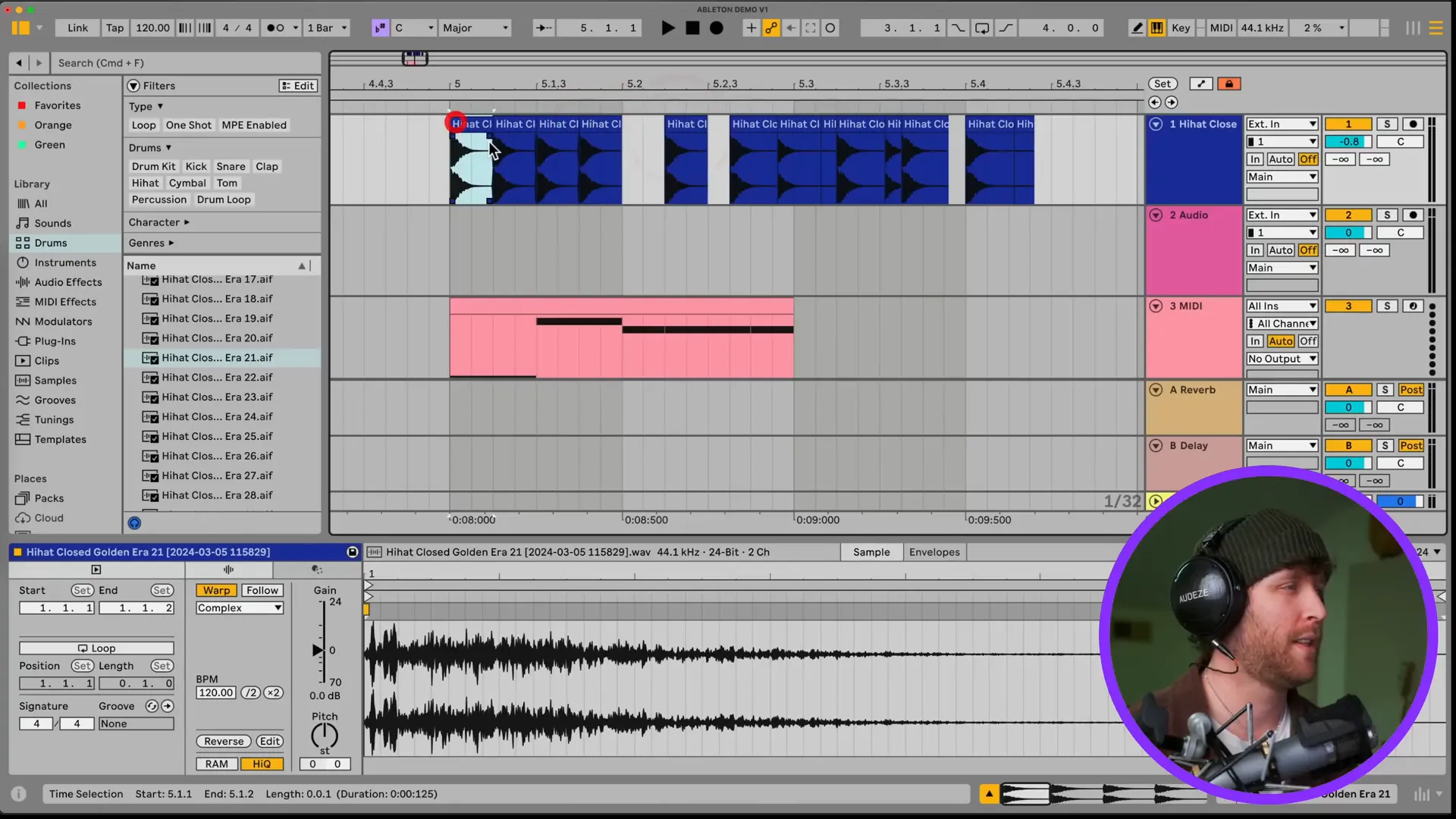The height and width of the screenshot is (819, 1456).
Task: Click the clip Pitch knob
Action: pos(325,735)
